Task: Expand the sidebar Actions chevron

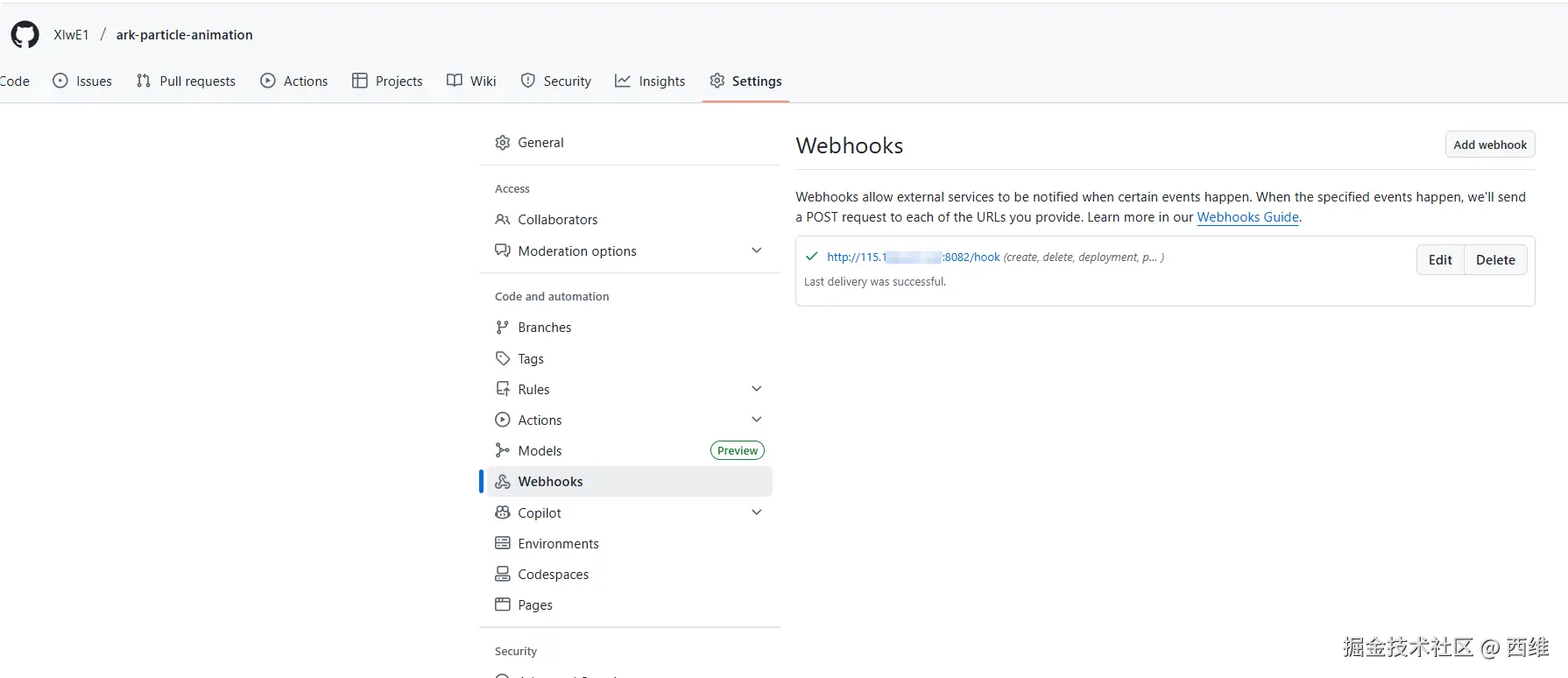Action: (x=757, y=420)
